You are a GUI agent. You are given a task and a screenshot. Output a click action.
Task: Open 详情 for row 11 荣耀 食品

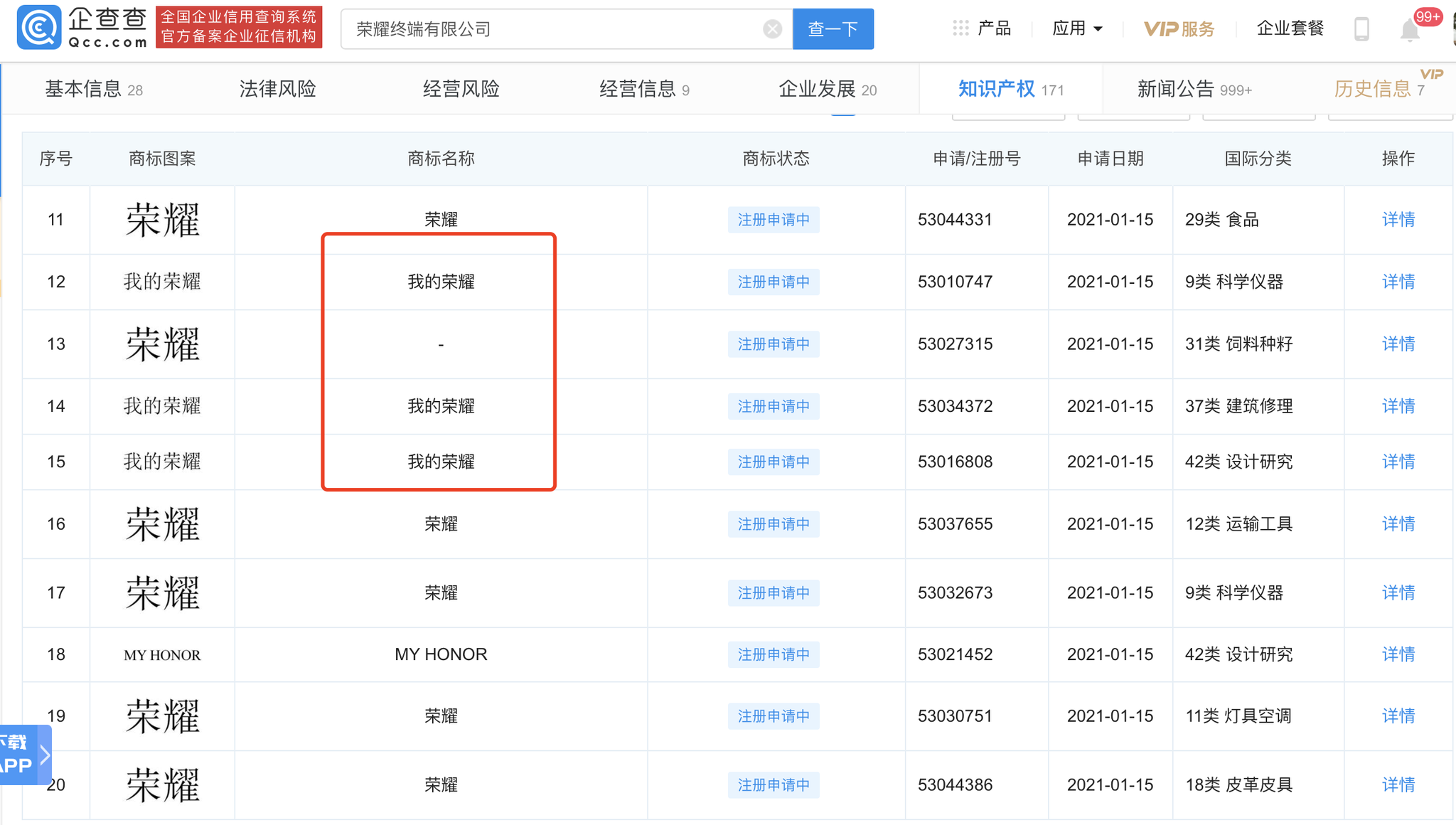click(x=1398, y=220)
